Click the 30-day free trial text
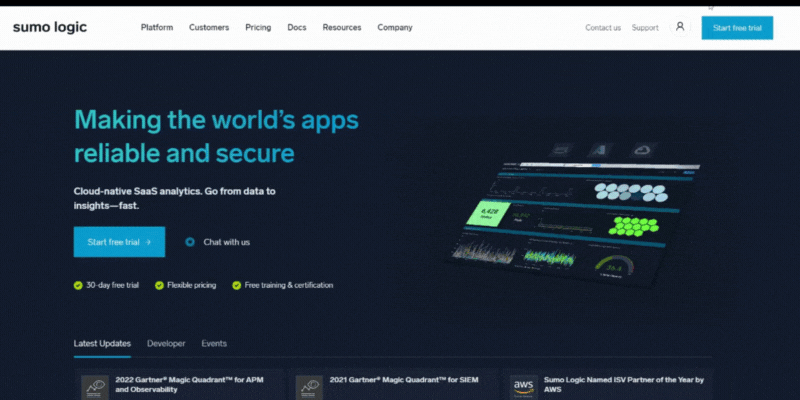 click(112, 285)
